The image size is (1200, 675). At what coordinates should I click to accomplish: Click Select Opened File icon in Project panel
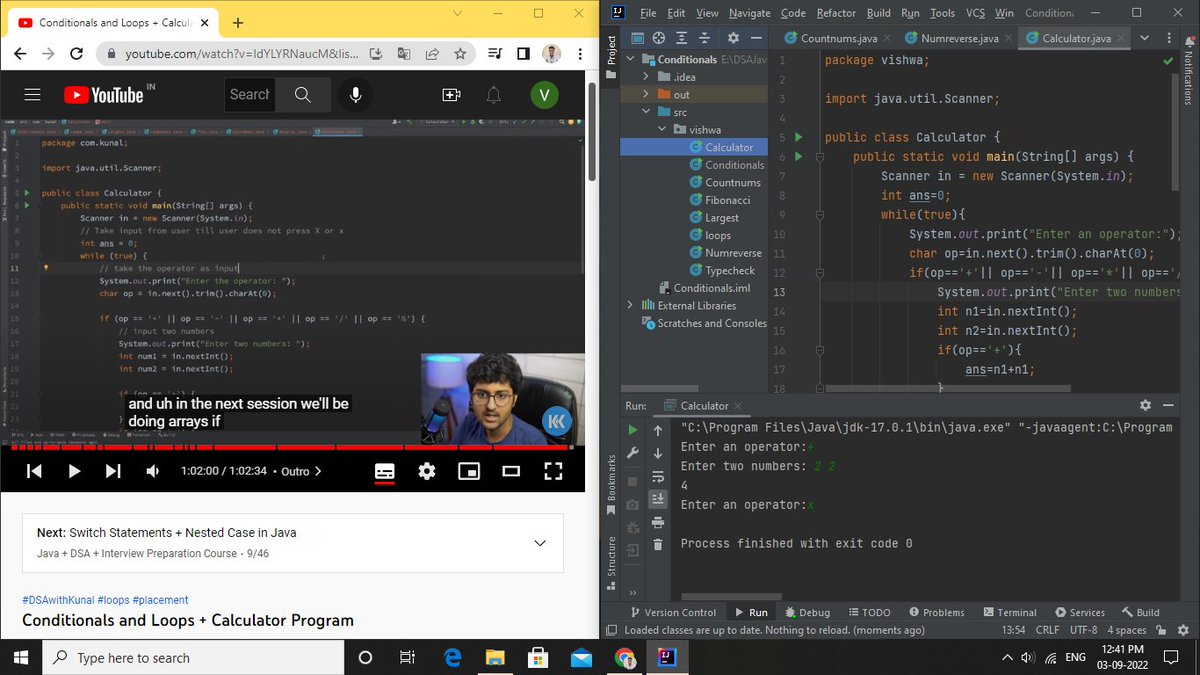point(659,38)
